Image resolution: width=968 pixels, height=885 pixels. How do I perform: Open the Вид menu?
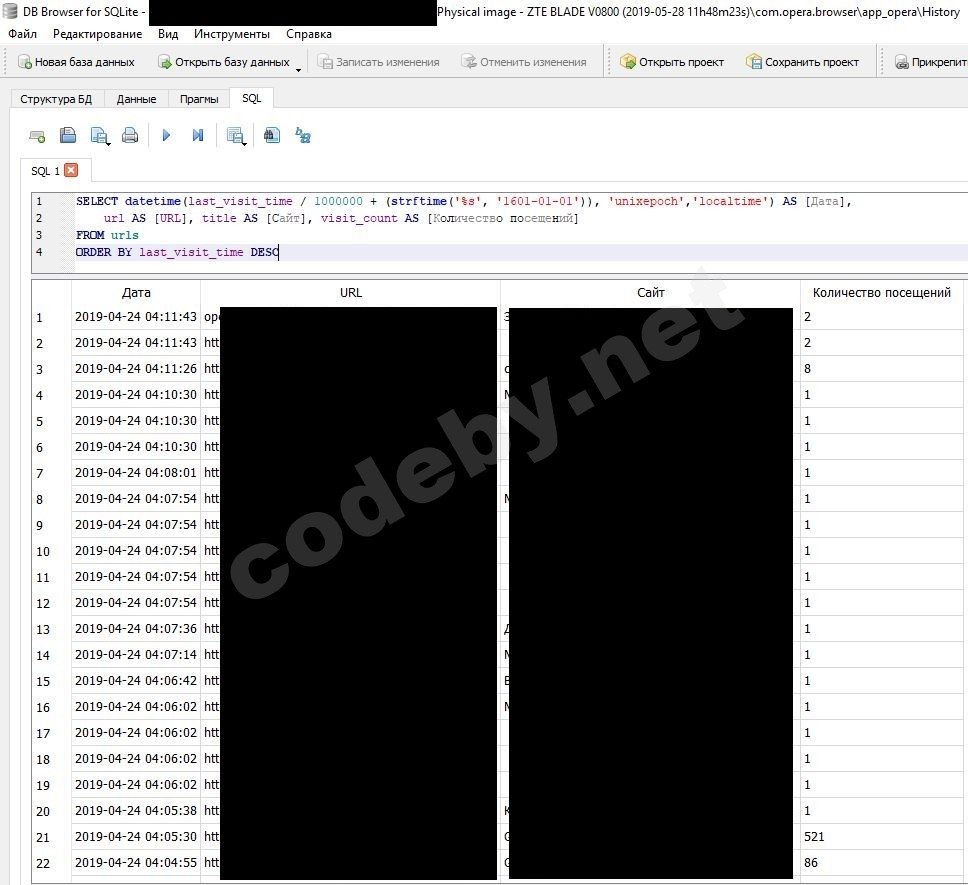(168, 34)
